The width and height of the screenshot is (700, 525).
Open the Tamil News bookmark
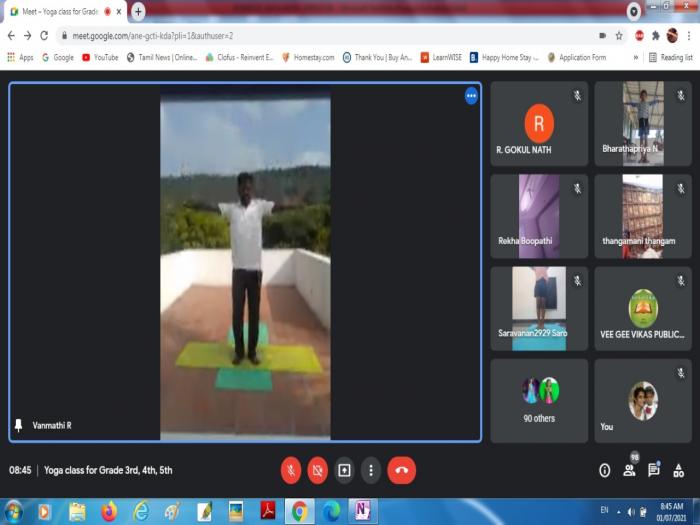tap(162, 57)
